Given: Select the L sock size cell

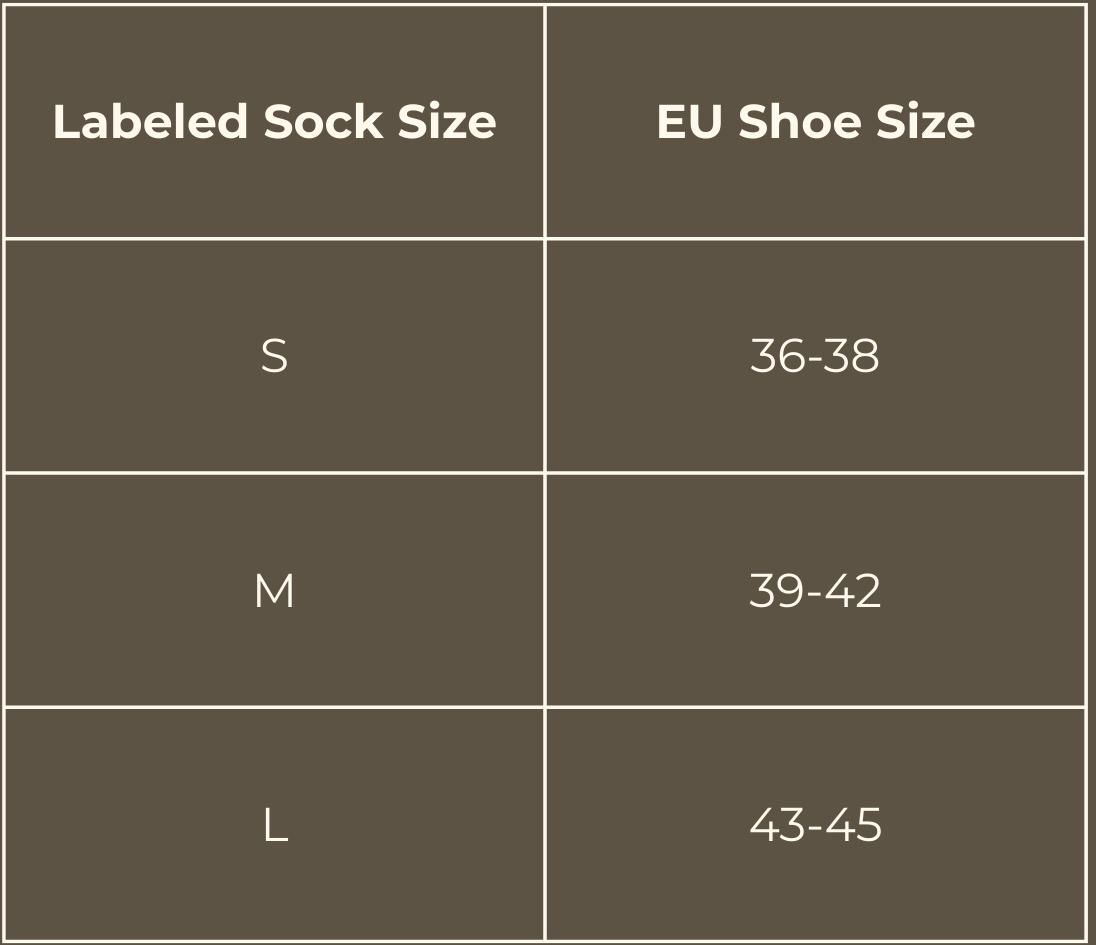Looking at the screenshot, I should click(274, 826).
